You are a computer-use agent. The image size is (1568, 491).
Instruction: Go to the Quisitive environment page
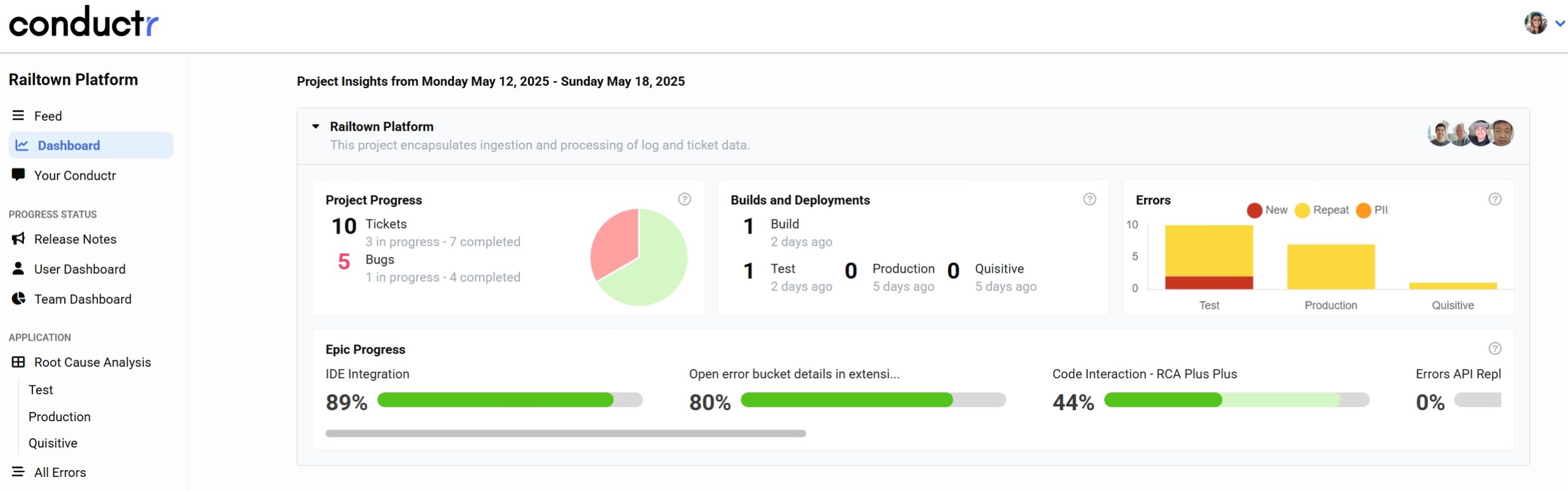pos(53,443)
